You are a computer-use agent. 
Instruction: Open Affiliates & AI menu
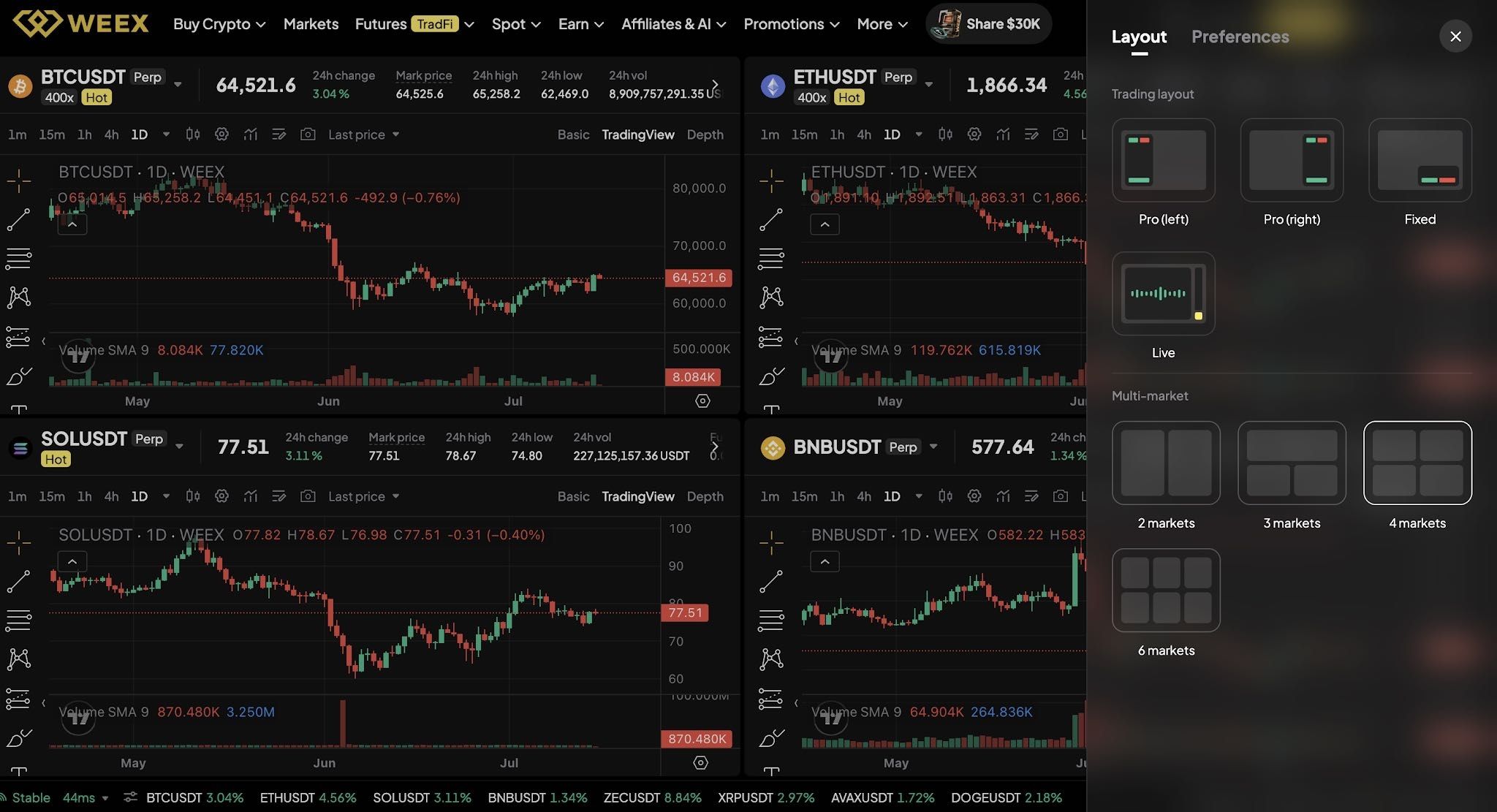(x=673, y=24)
